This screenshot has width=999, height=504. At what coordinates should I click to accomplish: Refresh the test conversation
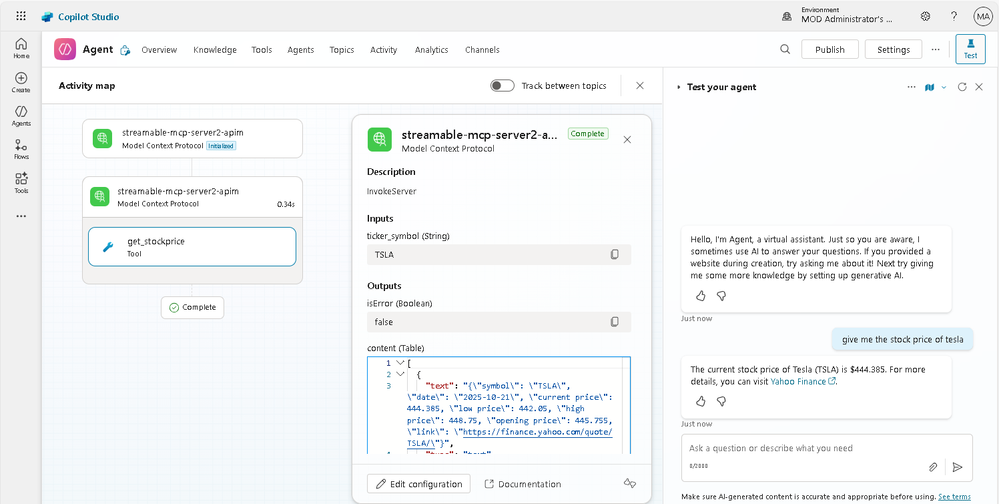[962, 87]
